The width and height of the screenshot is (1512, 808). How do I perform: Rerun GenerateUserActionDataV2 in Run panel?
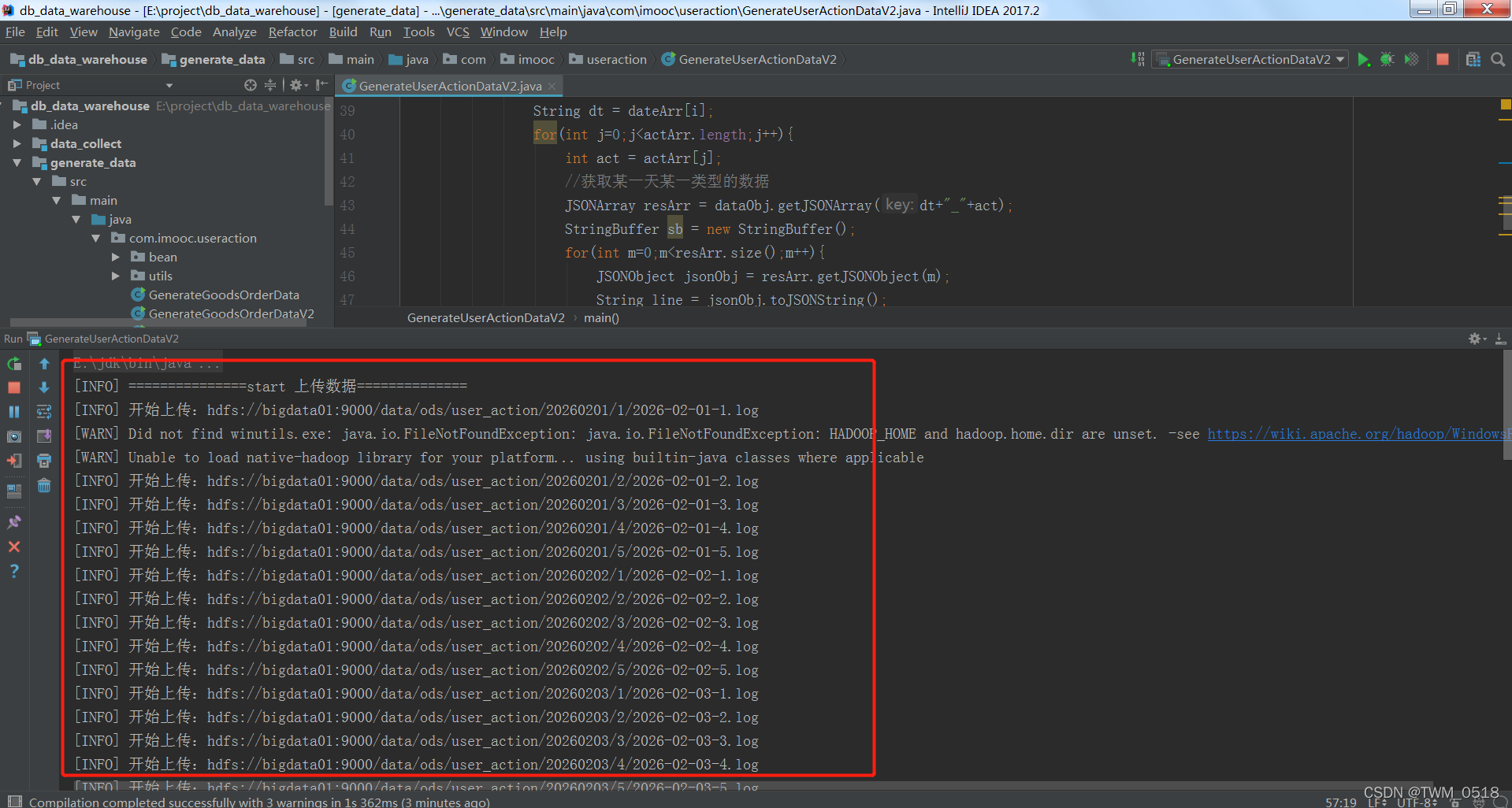pyautogui.click(x=14, y=364)
